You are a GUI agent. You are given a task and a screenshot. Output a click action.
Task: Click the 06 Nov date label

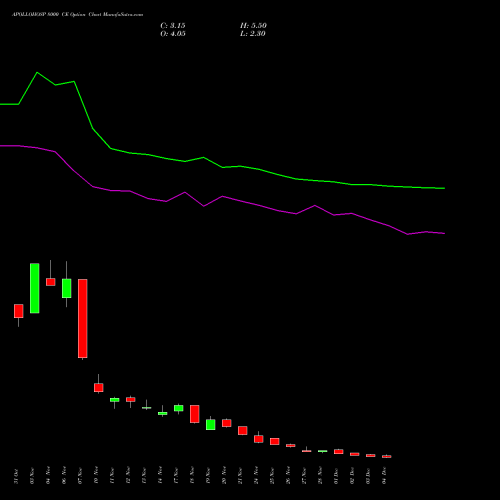point(64,475)
